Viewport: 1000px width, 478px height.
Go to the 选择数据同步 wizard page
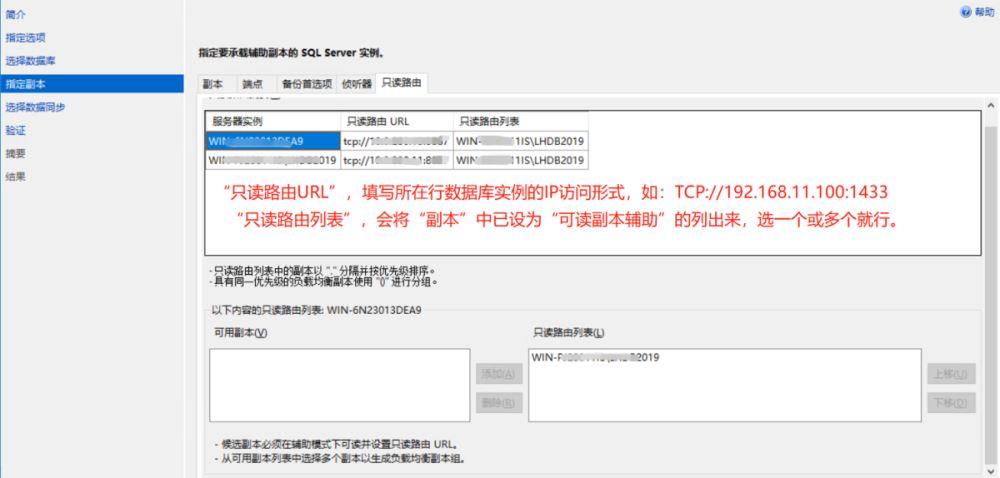(x=35, y=107)
